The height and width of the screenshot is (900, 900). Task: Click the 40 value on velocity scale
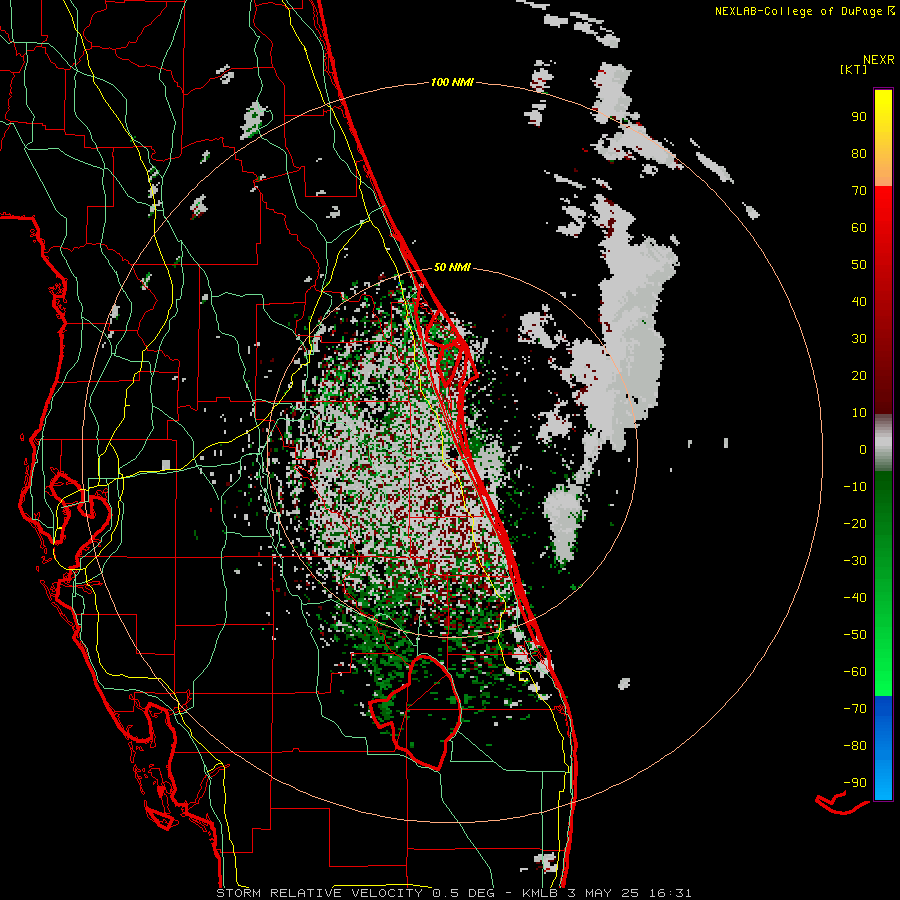[859, 302]
